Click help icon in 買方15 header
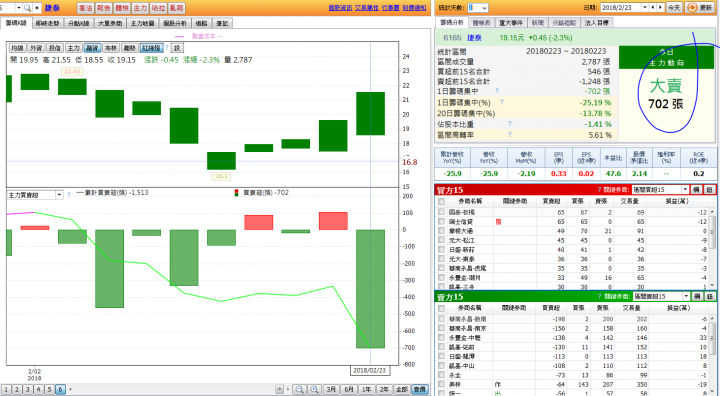This screenshot has width=720, height=396. point(599,190)
